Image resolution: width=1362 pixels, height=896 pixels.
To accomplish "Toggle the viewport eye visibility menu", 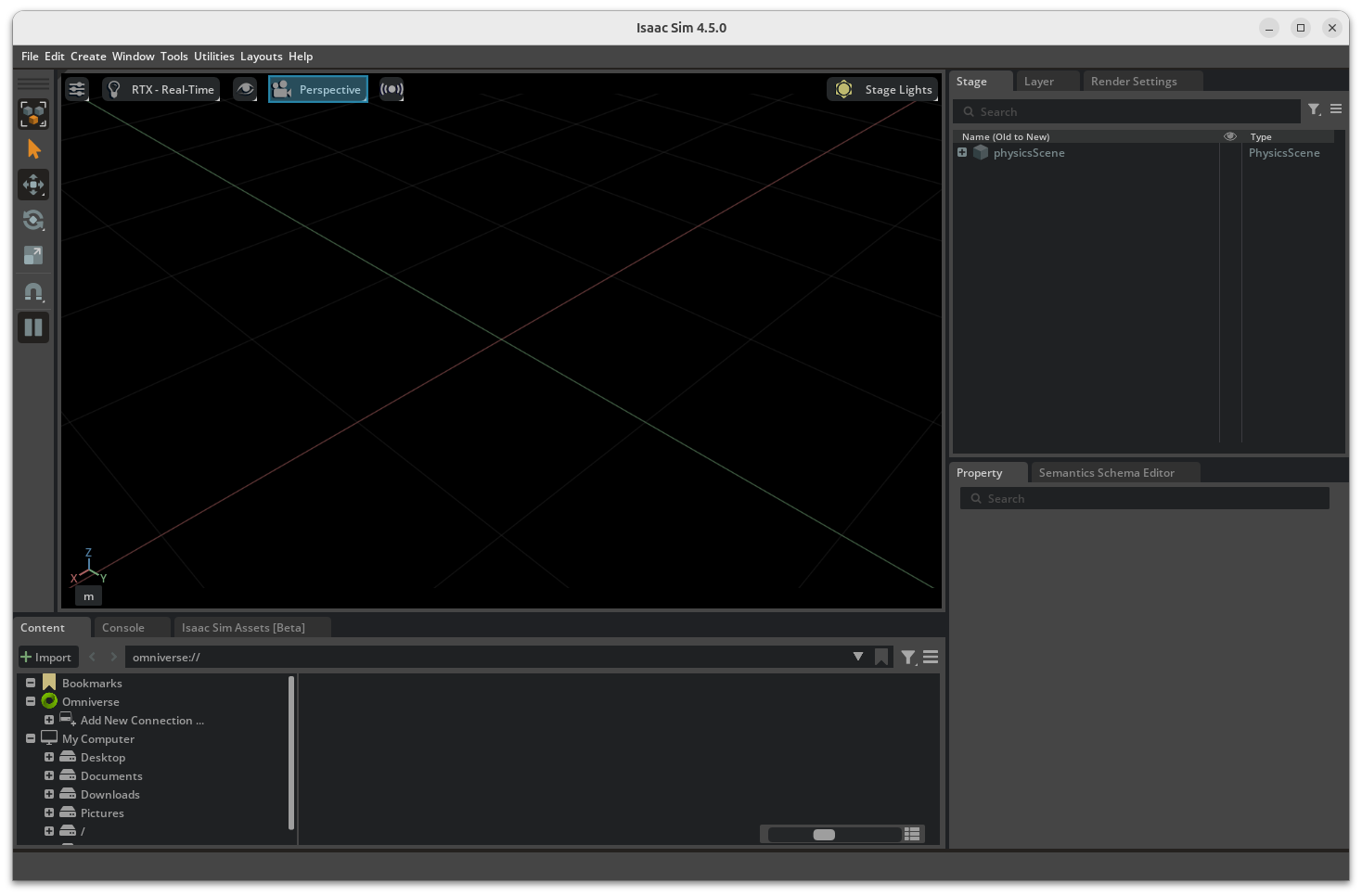I will [245, 89].
